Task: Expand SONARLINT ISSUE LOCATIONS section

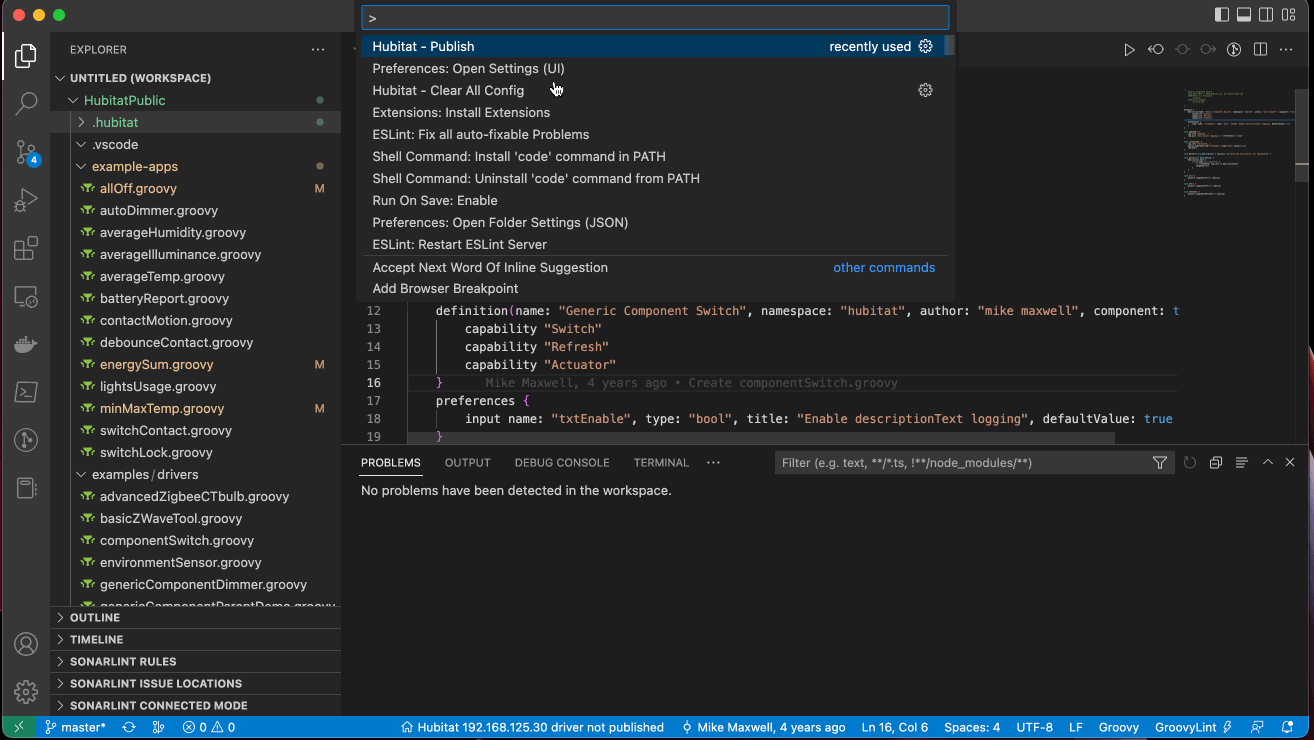Action: coord(195,683)
